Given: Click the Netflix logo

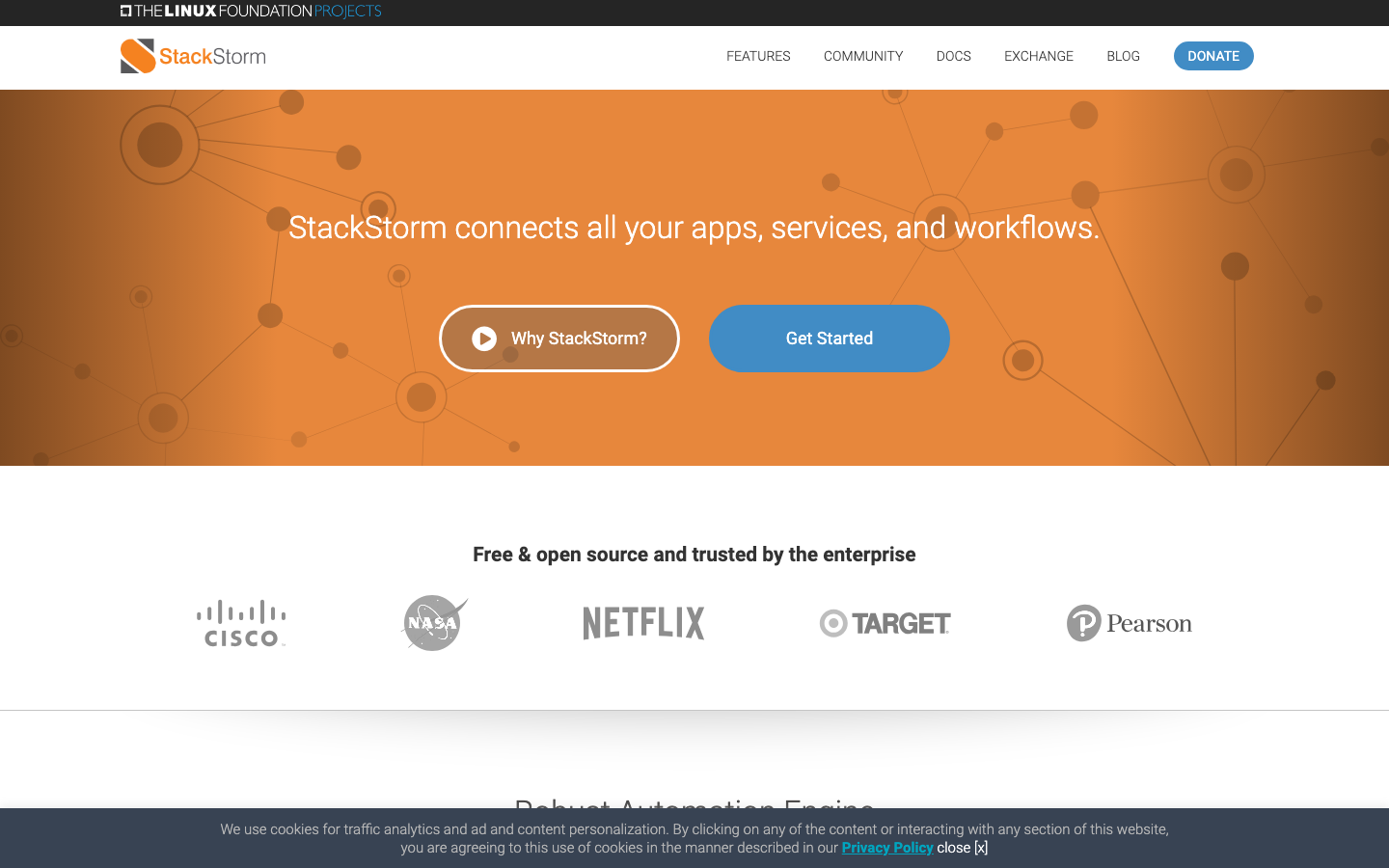Looking at the screenshot, I should tap(642, 622).
